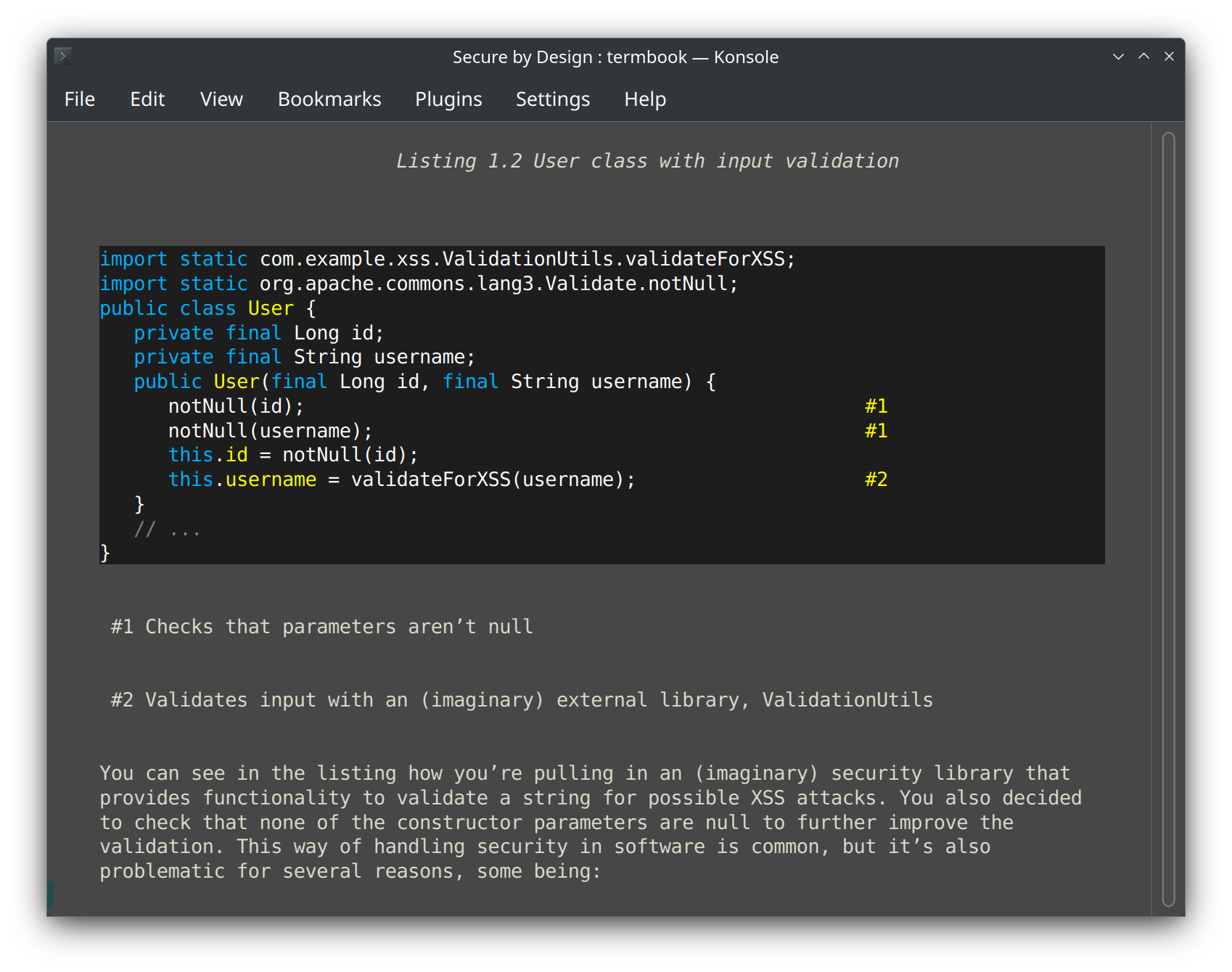This screenshot has width=1232, height=972.
Task: Click the window title 'Secure by Design : termbook — Konsole'
Action: (615, 57)
